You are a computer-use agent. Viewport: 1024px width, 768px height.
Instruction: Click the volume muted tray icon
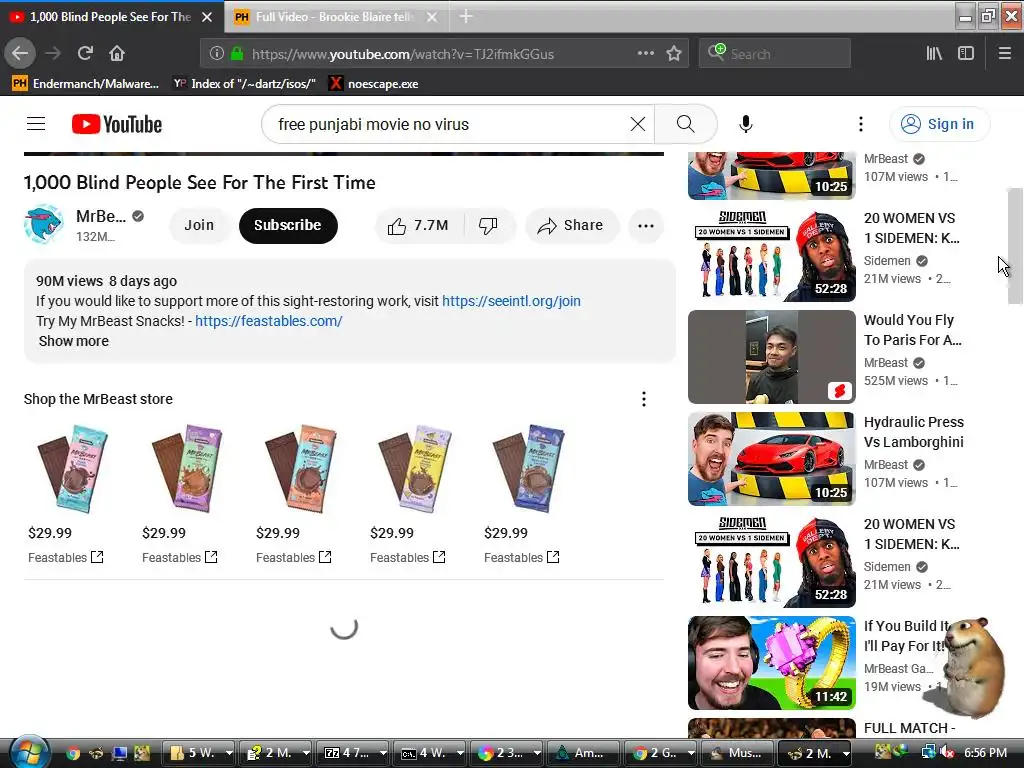tap(946, 753)
